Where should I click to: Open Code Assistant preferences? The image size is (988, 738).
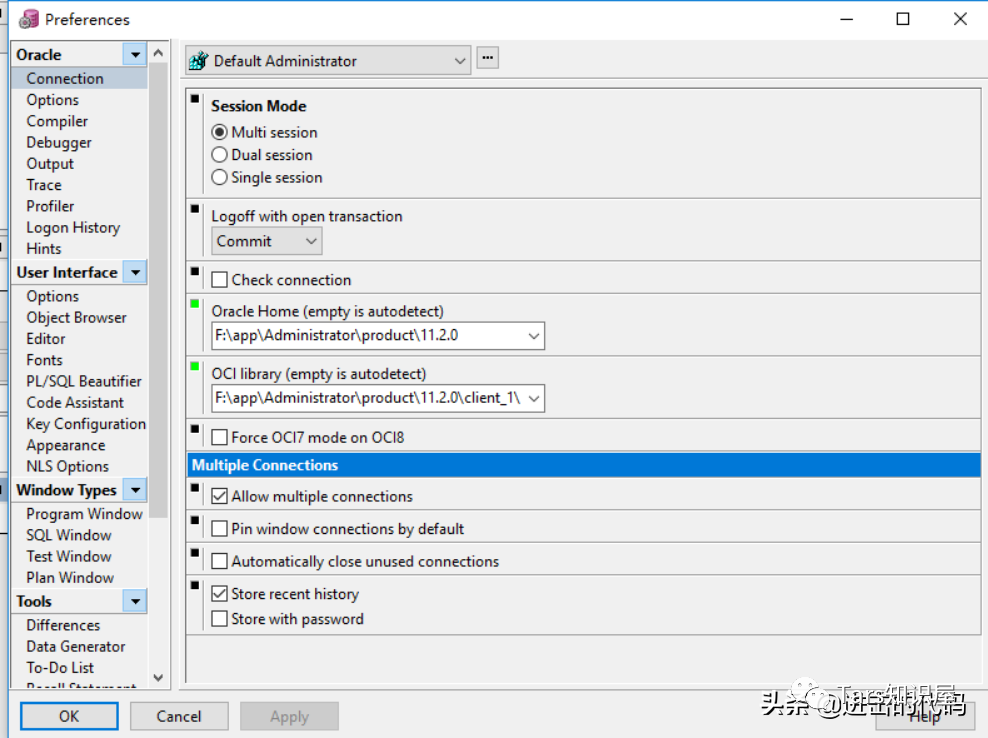[75, 403]
